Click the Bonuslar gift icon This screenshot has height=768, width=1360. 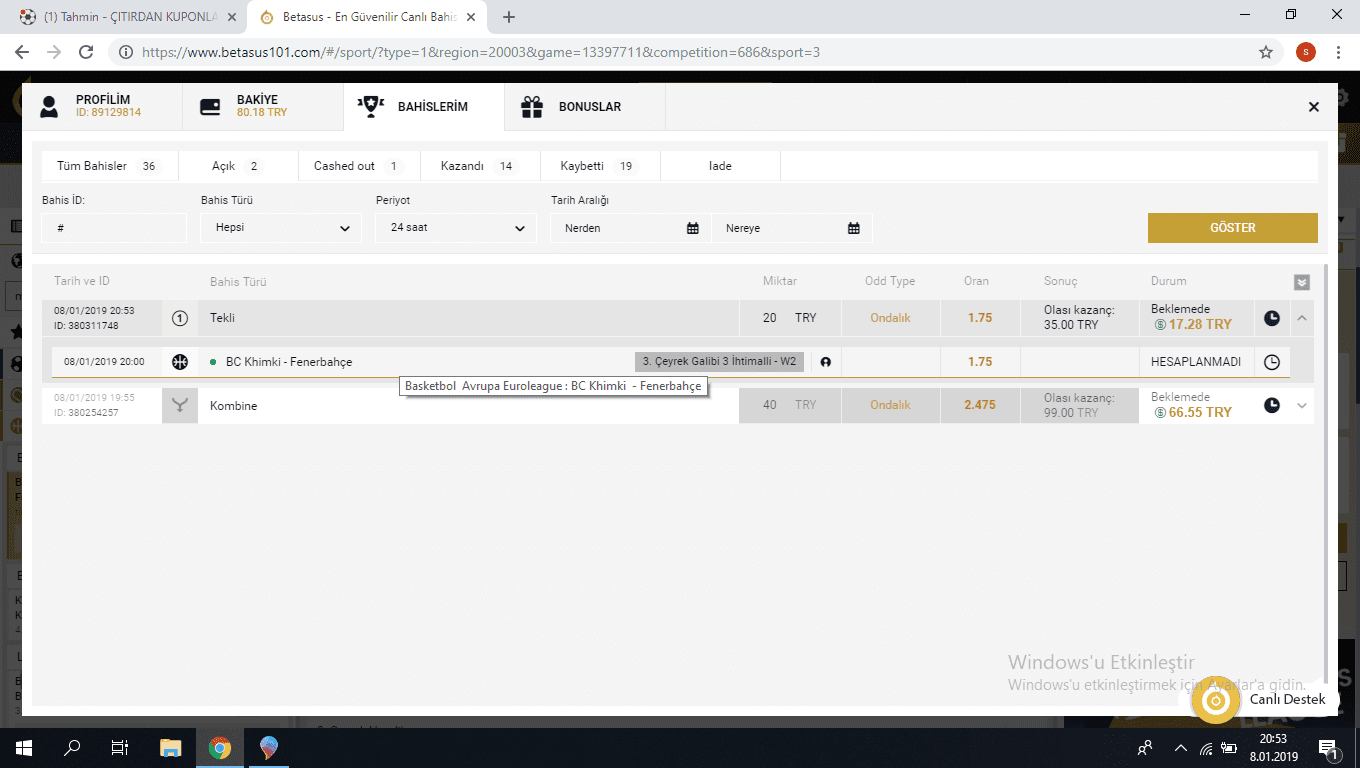532,106
